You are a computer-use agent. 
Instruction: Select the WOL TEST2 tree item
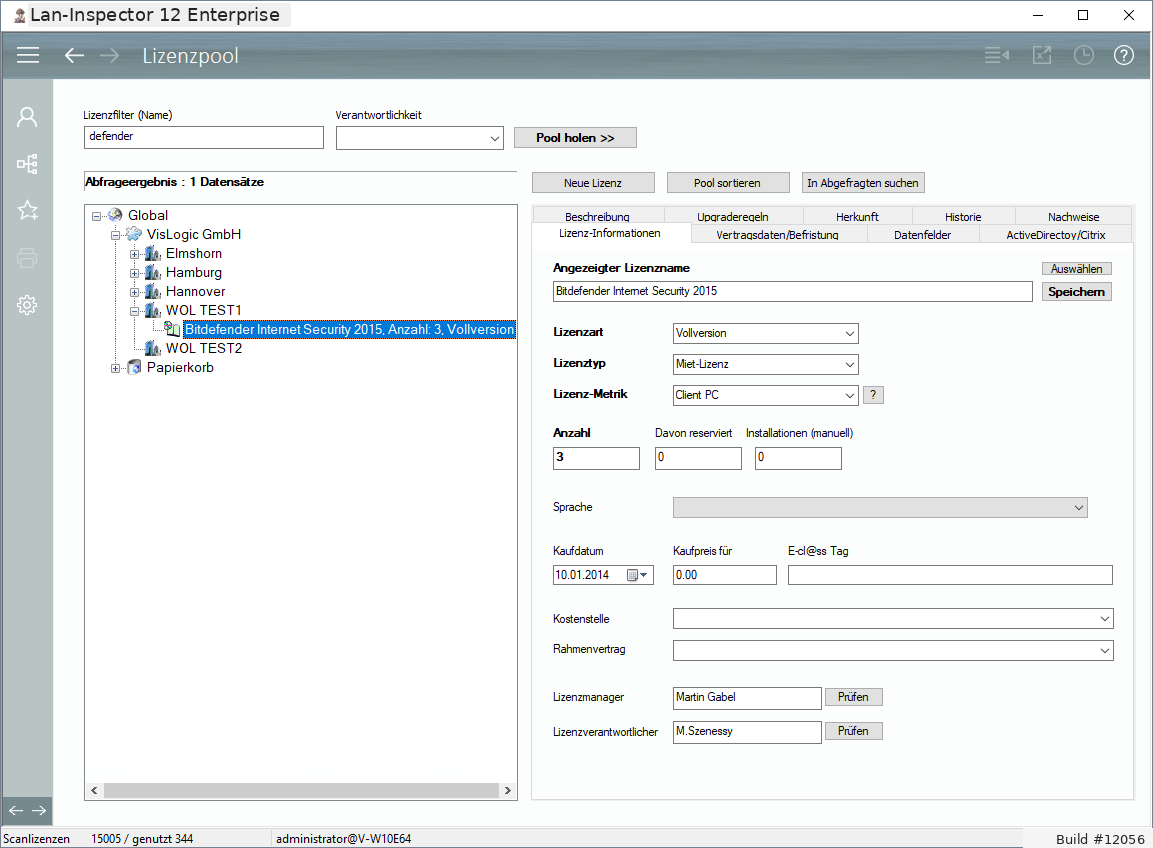point(204,349)
